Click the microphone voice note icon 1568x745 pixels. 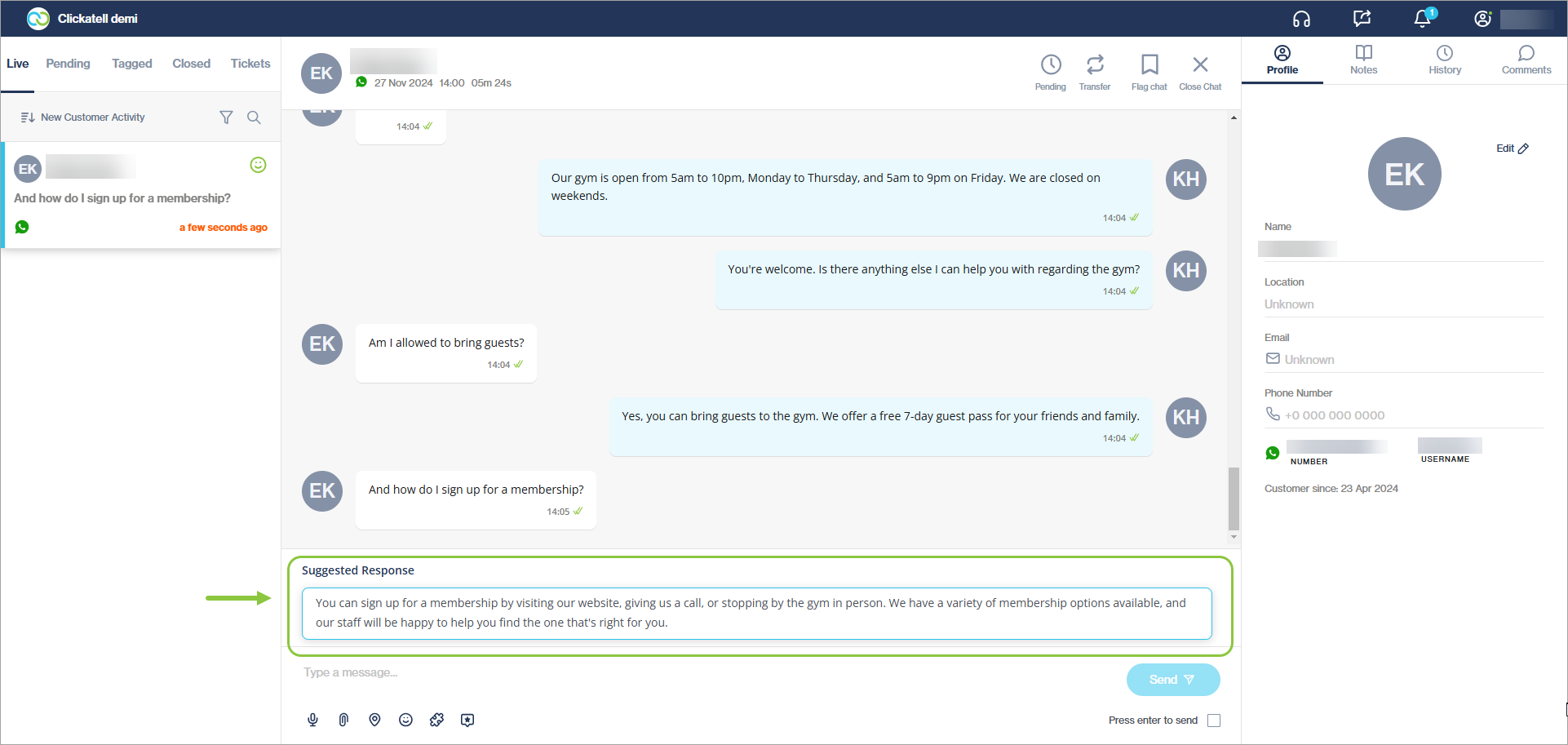312,720
